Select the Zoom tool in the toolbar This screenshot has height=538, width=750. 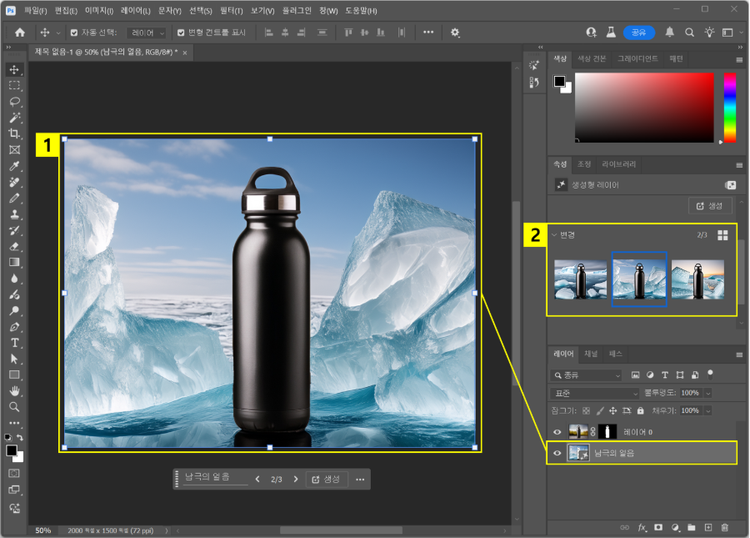[x=14, y=407]
